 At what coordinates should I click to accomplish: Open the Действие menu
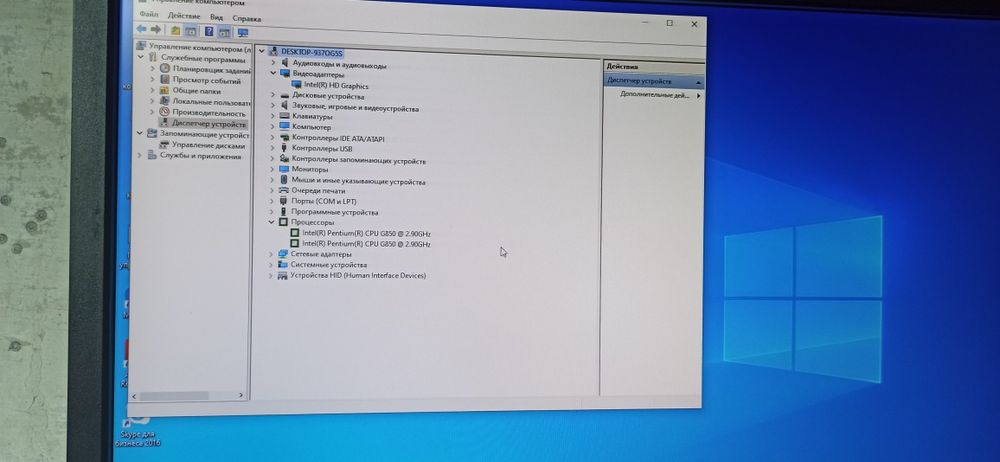[x=184, y=16]
